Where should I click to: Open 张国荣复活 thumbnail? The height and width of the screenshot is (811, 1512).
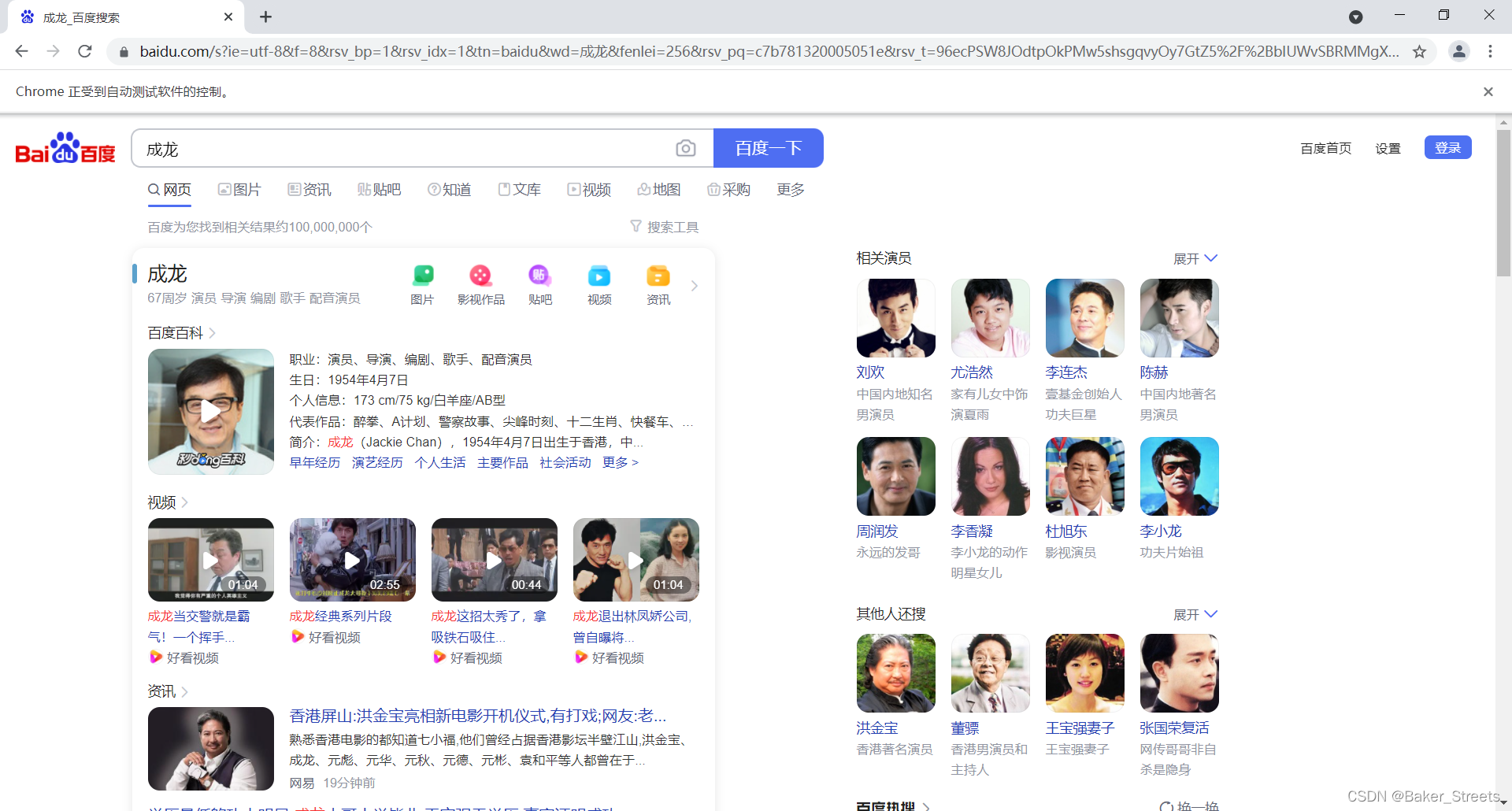(x=1180, y=673)
